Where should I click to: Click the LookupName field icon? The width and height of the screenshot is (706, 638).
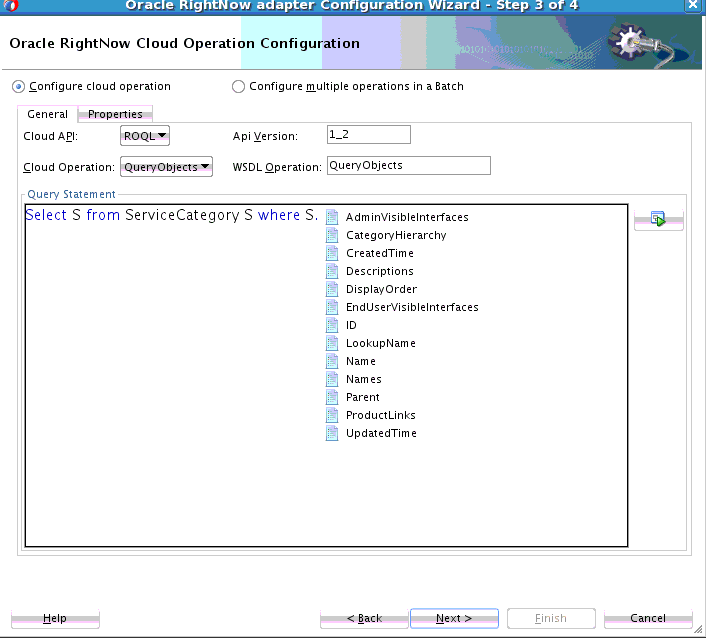332,343
